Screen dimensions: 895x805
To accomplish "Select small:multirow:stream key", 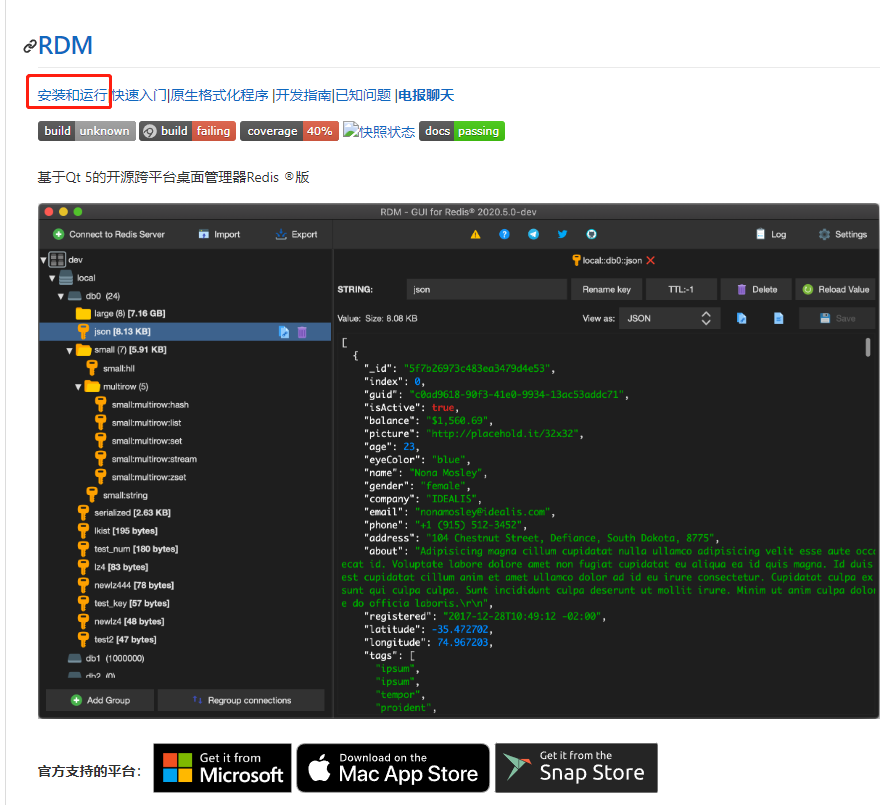I will 146,459.
